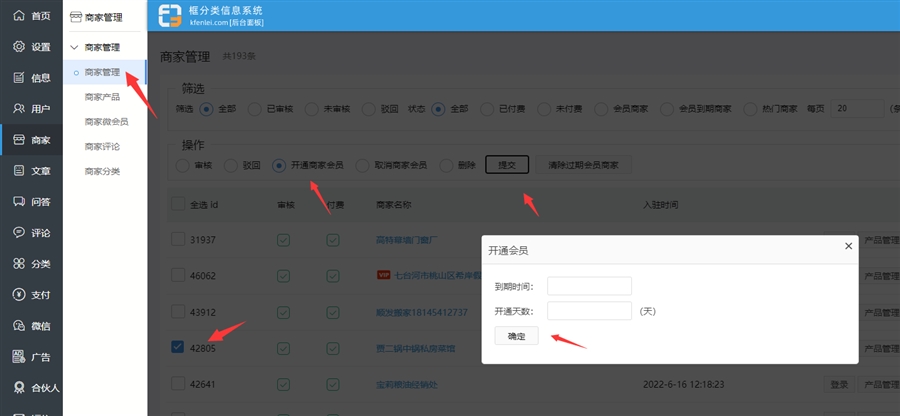900x416 pixels.
Task: Open Settings gear icon in sidebar
Action: (x=19, y=47)
